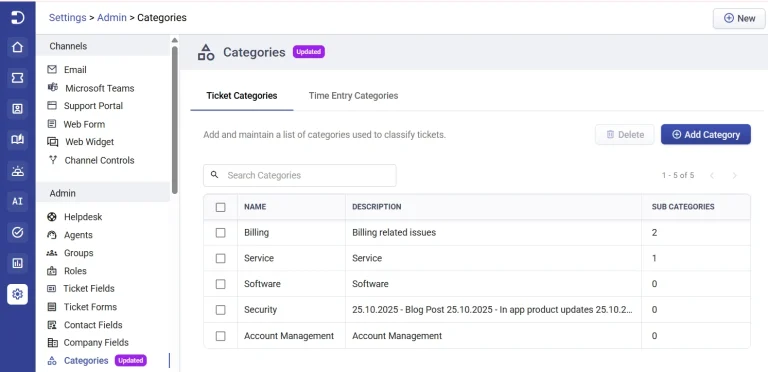
Task: Click the people icon beside Groups
Action: [x=52, y=253]
